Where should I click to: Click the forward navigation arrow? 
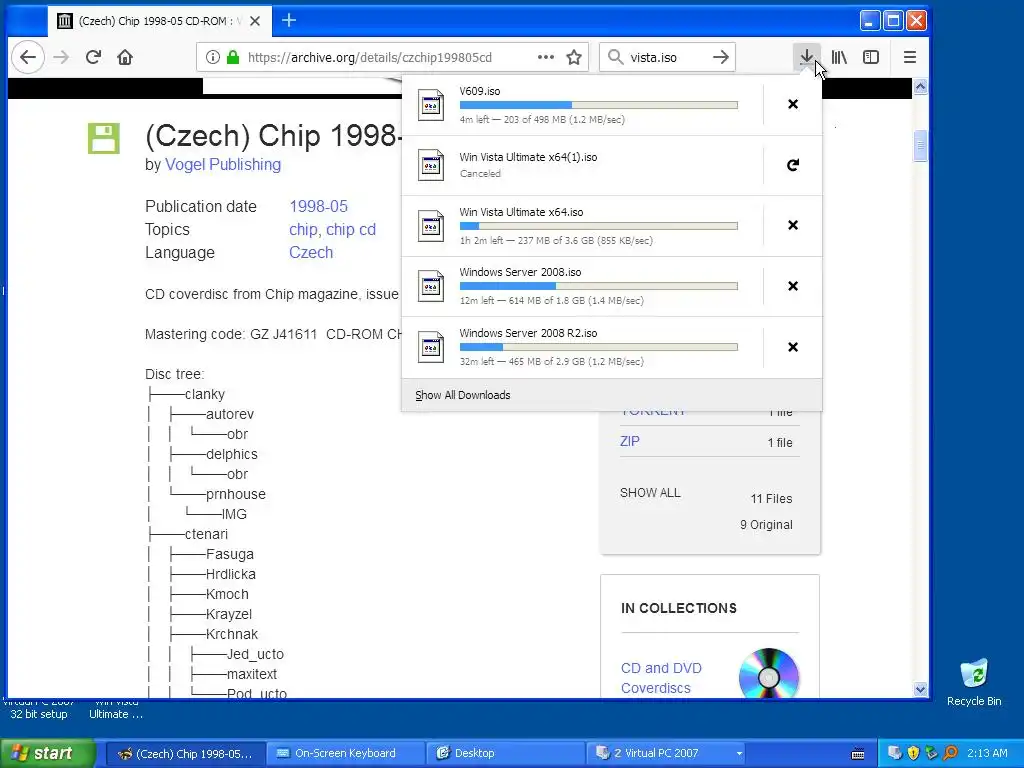point(61,57)
